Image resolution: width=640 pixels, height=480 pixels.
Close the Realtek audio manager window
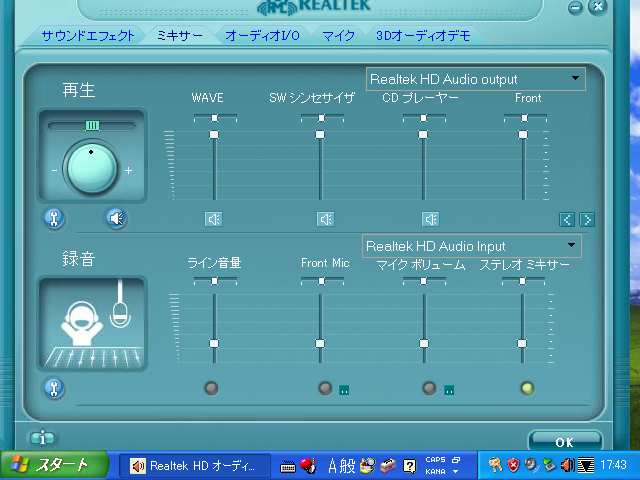pyautogui.click(x=598, y=7)
